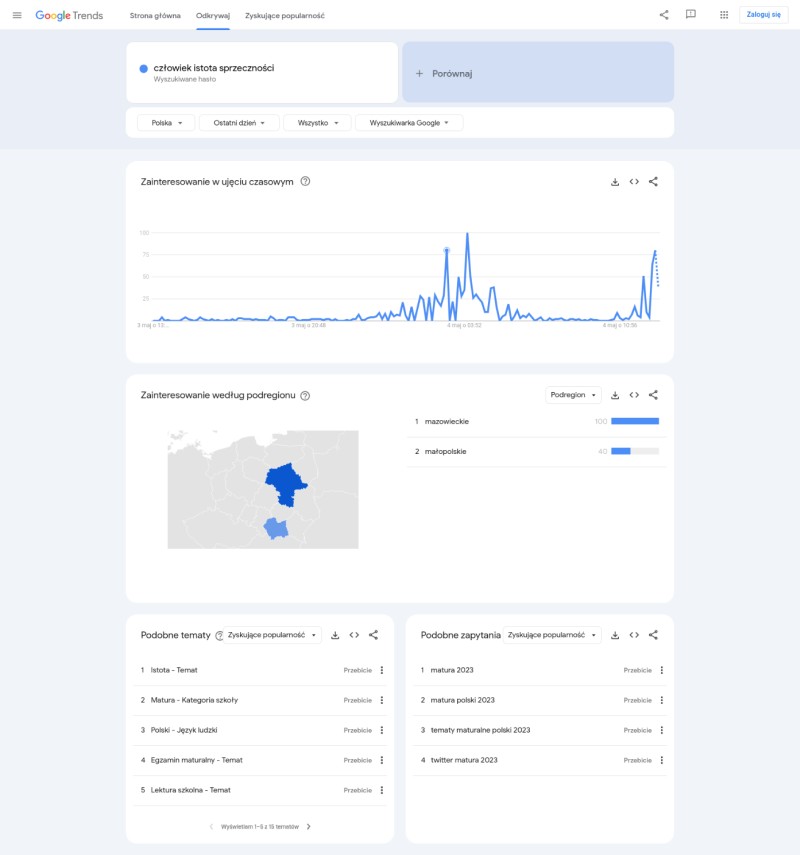Open the three-dot menu next to matura 2023

[661, 670]
